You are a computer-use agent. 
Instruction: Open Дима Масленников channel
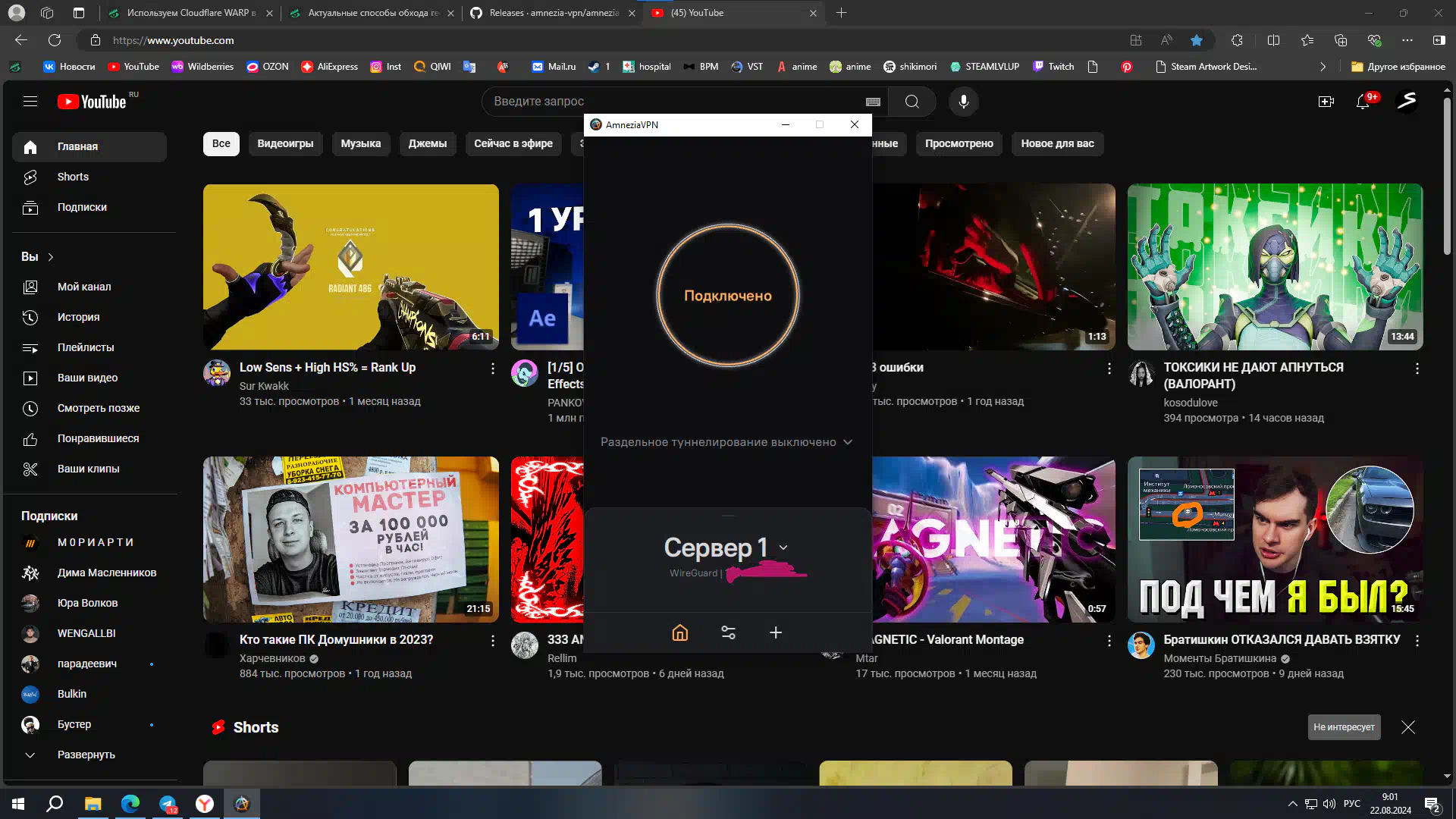(x=89, y=573)
